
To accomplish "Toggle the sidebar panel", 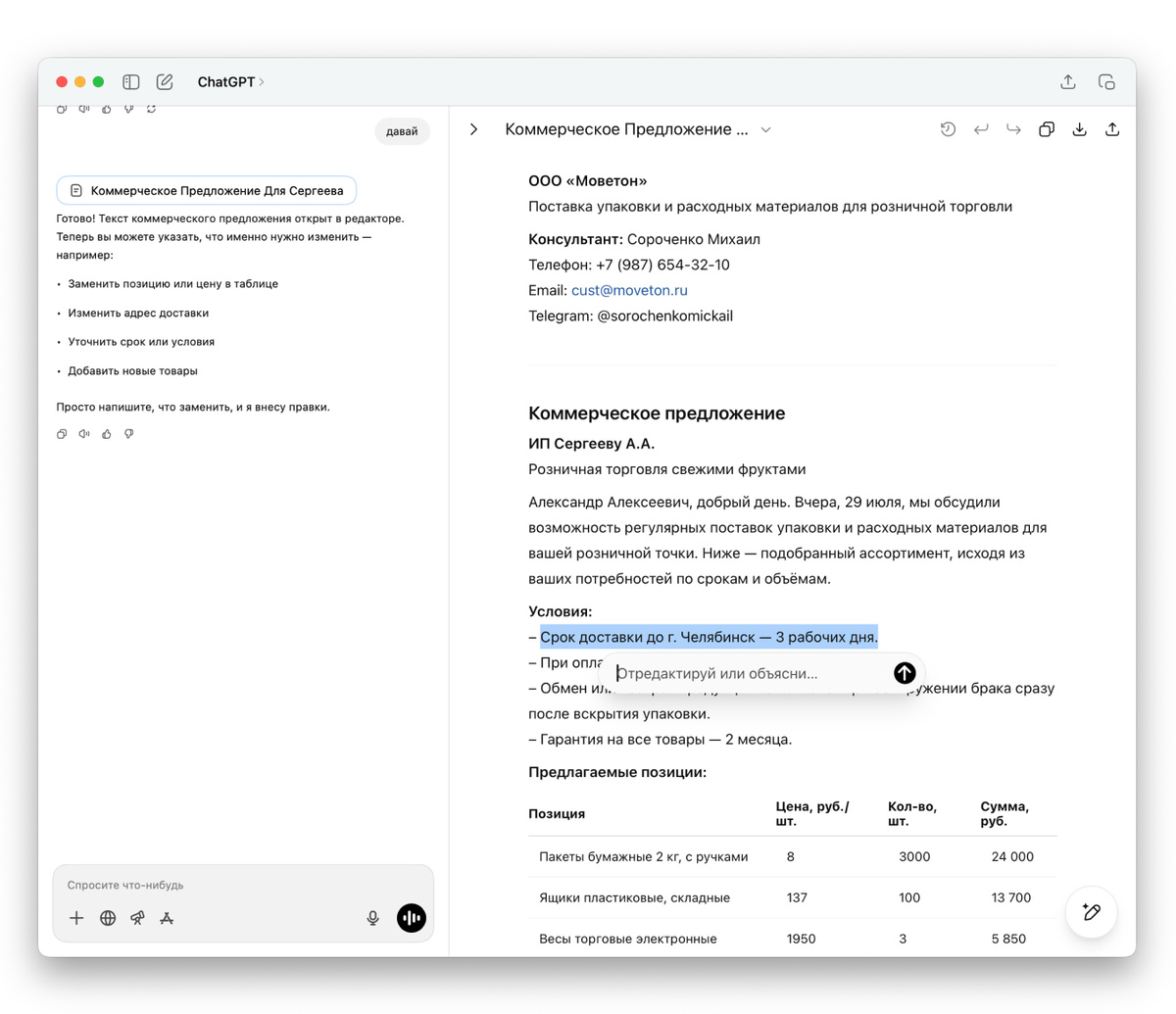I will [130, 81].
